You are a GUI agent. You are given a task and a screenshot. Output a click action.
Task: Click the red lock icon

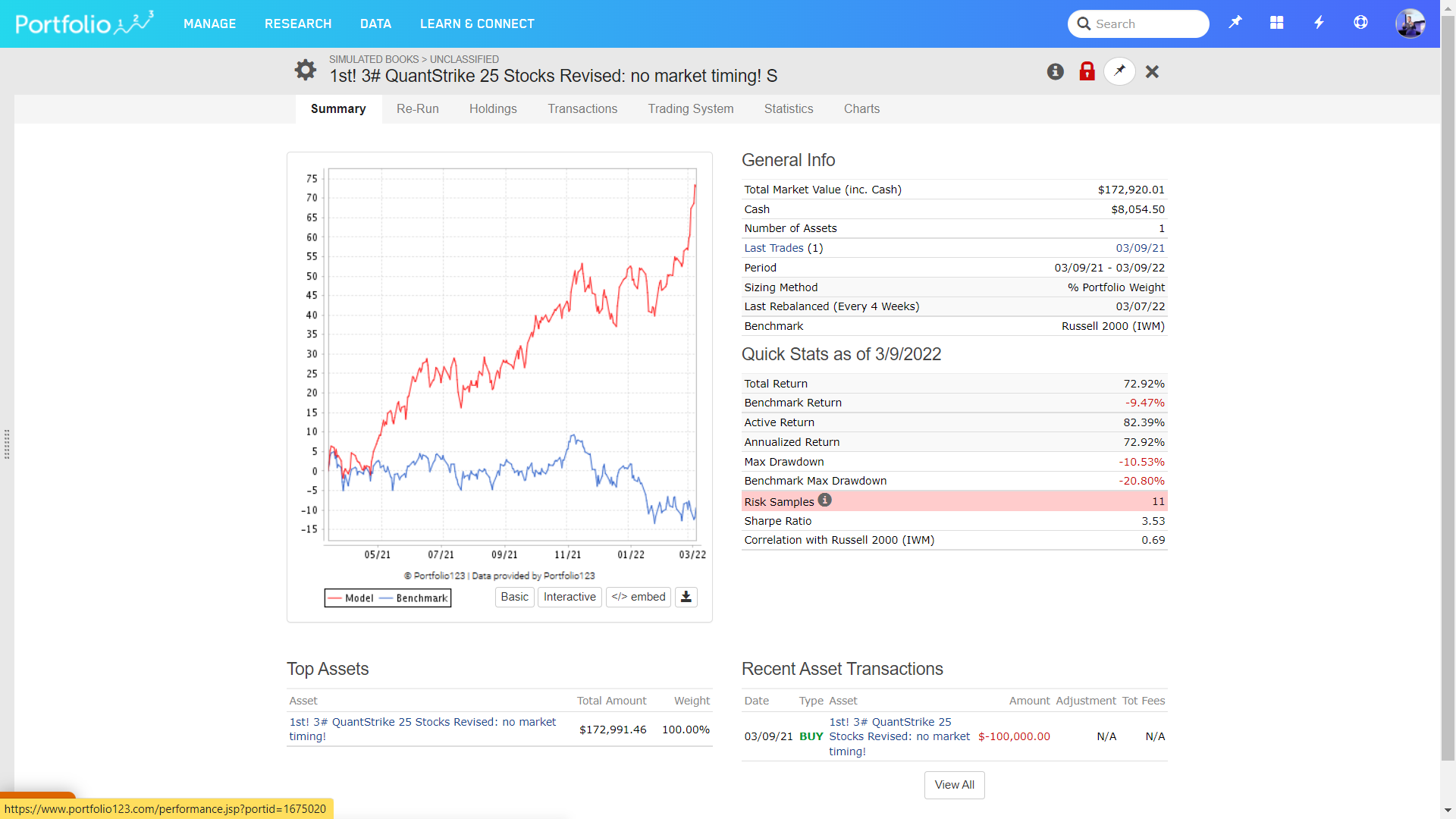1087,71
